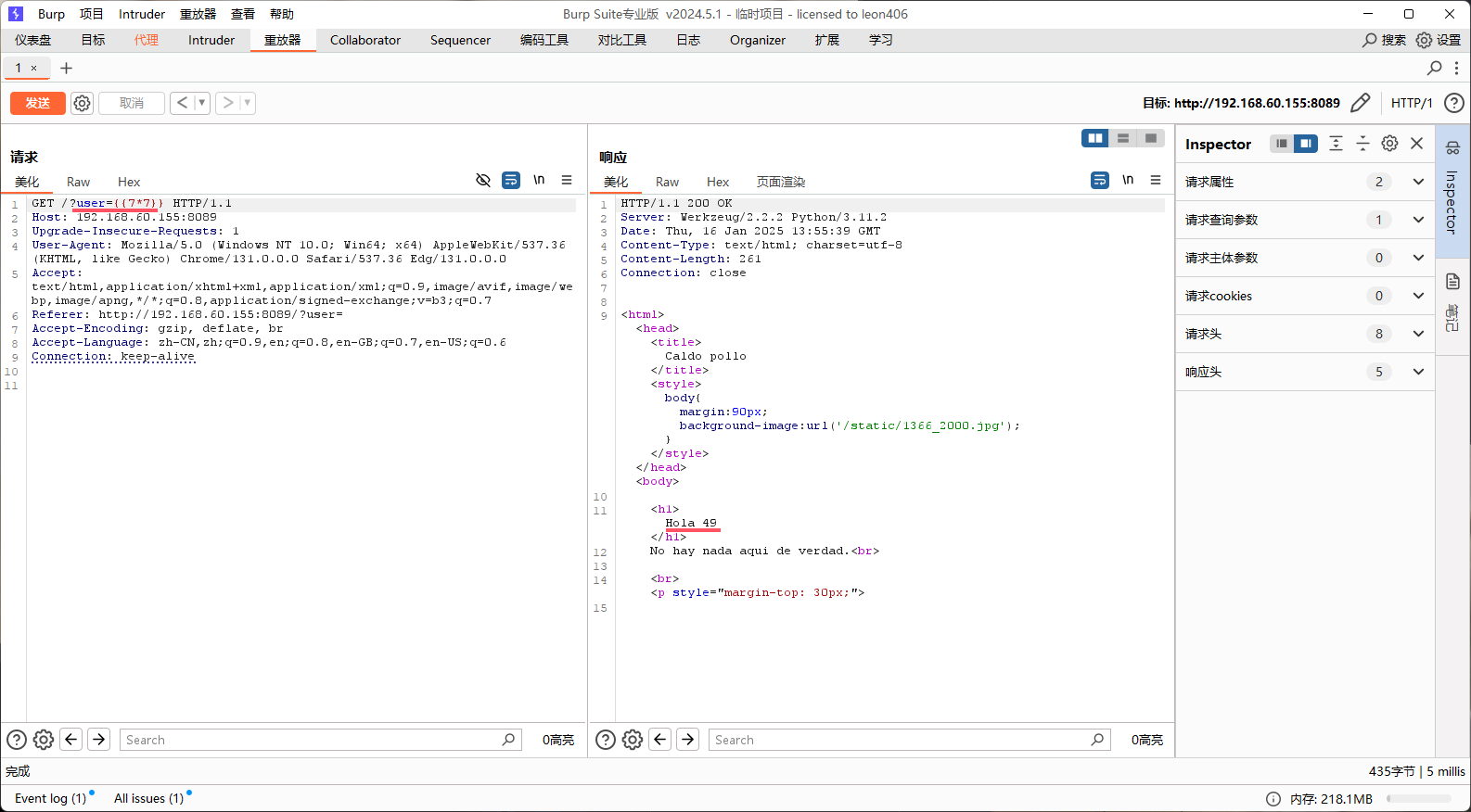Toggle \n display in request pane

point(539,180)
